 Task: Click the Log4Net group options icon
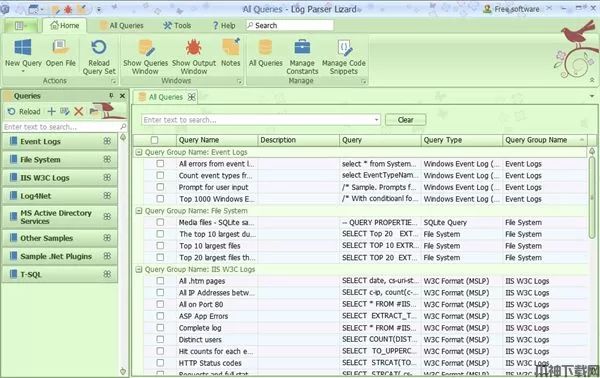point(107,196)
